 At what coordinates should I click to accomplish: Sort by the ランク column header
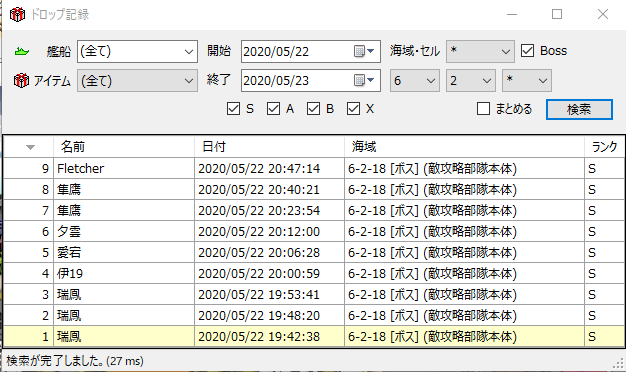coord(604,147)
